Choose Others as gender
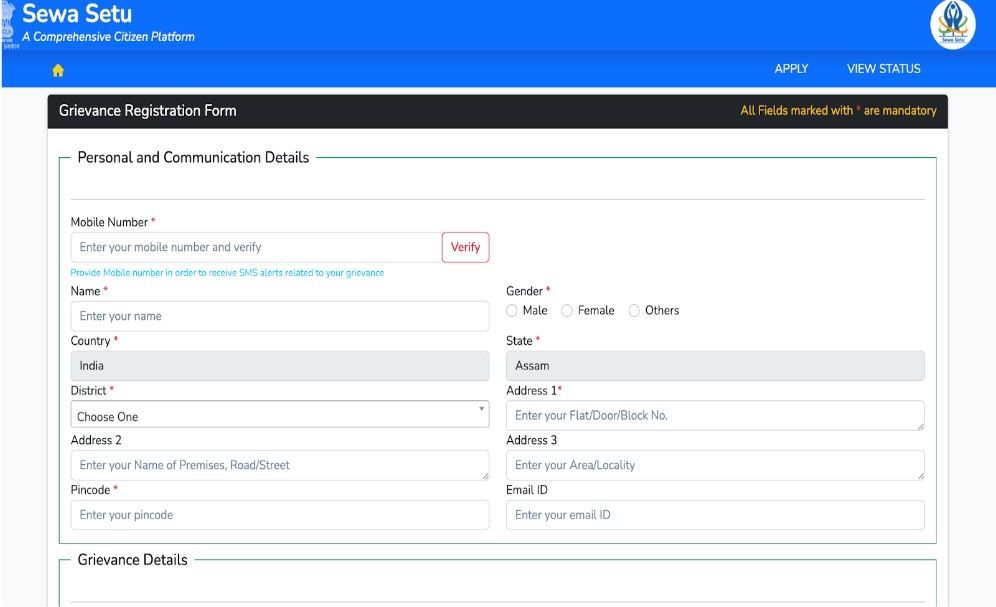The image size is (996, 607). point(634,311)
